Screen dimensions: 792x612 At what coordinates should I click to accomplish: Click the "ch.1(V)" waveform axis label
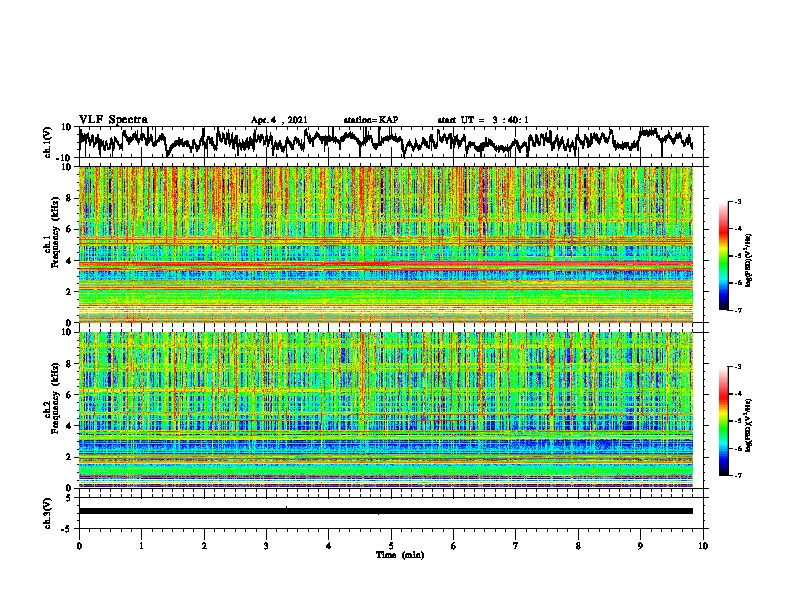[48, 142]
